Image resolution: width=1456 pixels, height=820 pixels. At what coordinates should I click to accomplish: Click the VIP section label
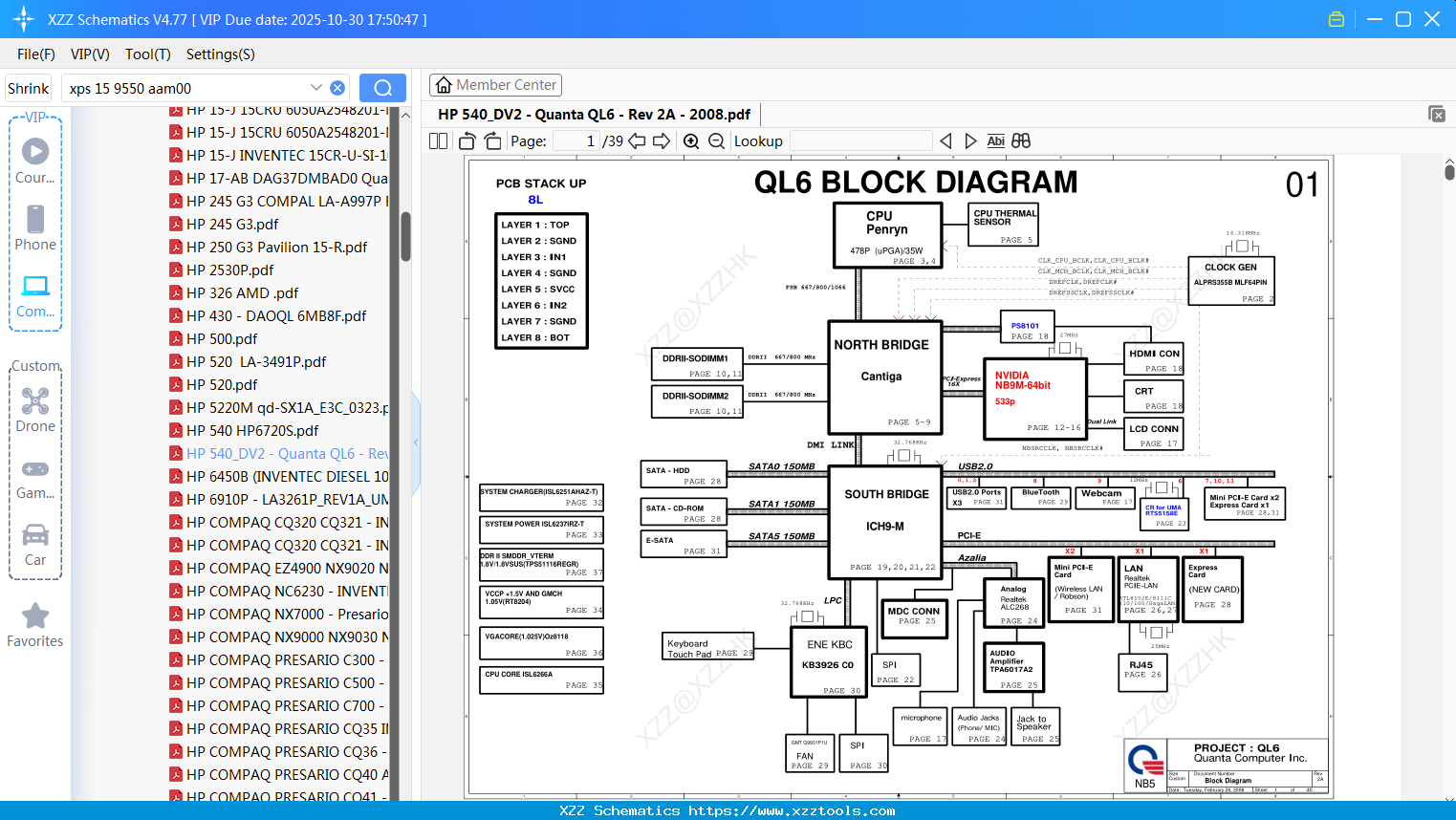(35, 118)
